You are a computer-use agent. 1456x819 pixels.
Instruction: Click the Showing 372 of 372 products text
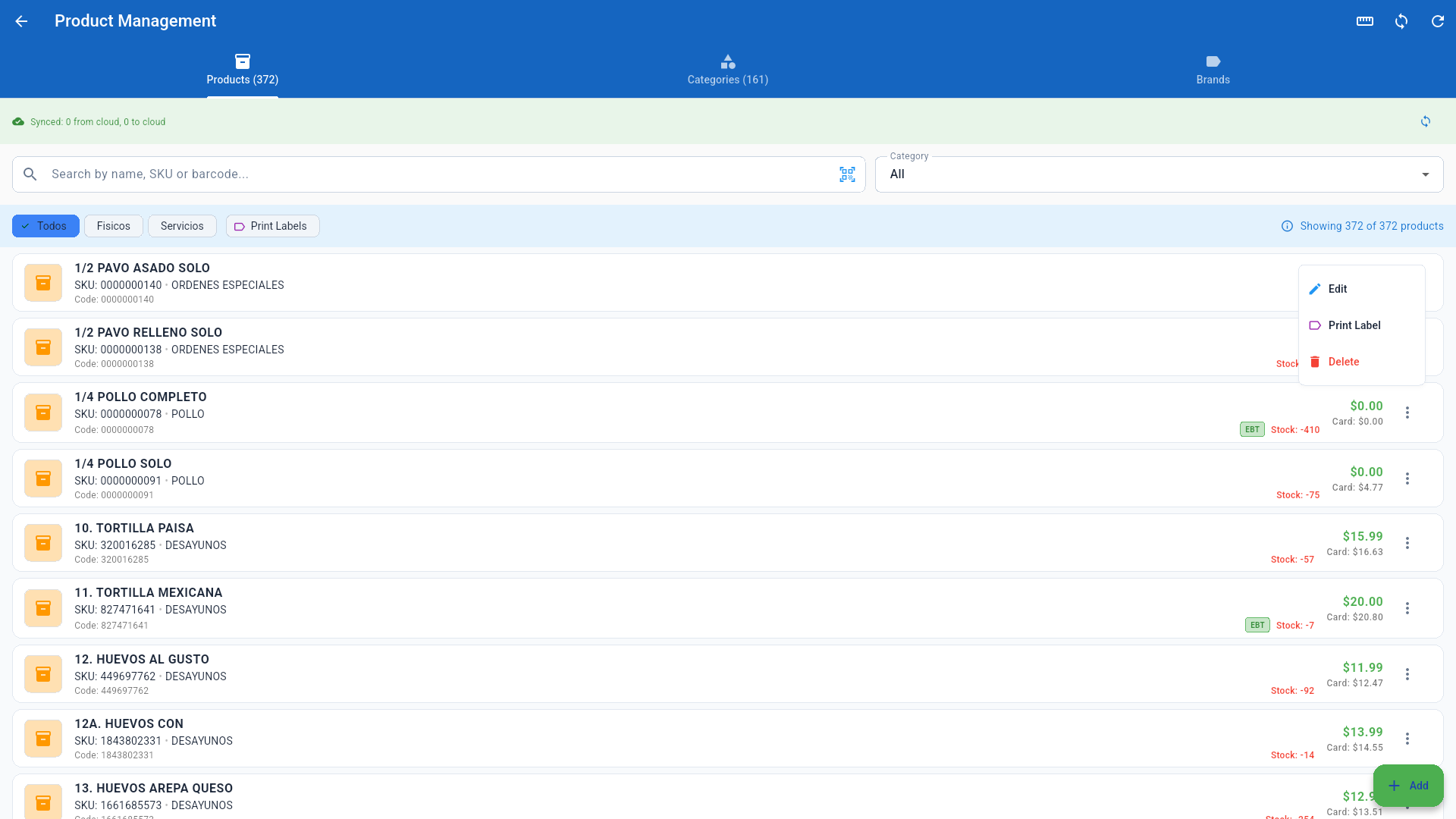[1372, 226]
